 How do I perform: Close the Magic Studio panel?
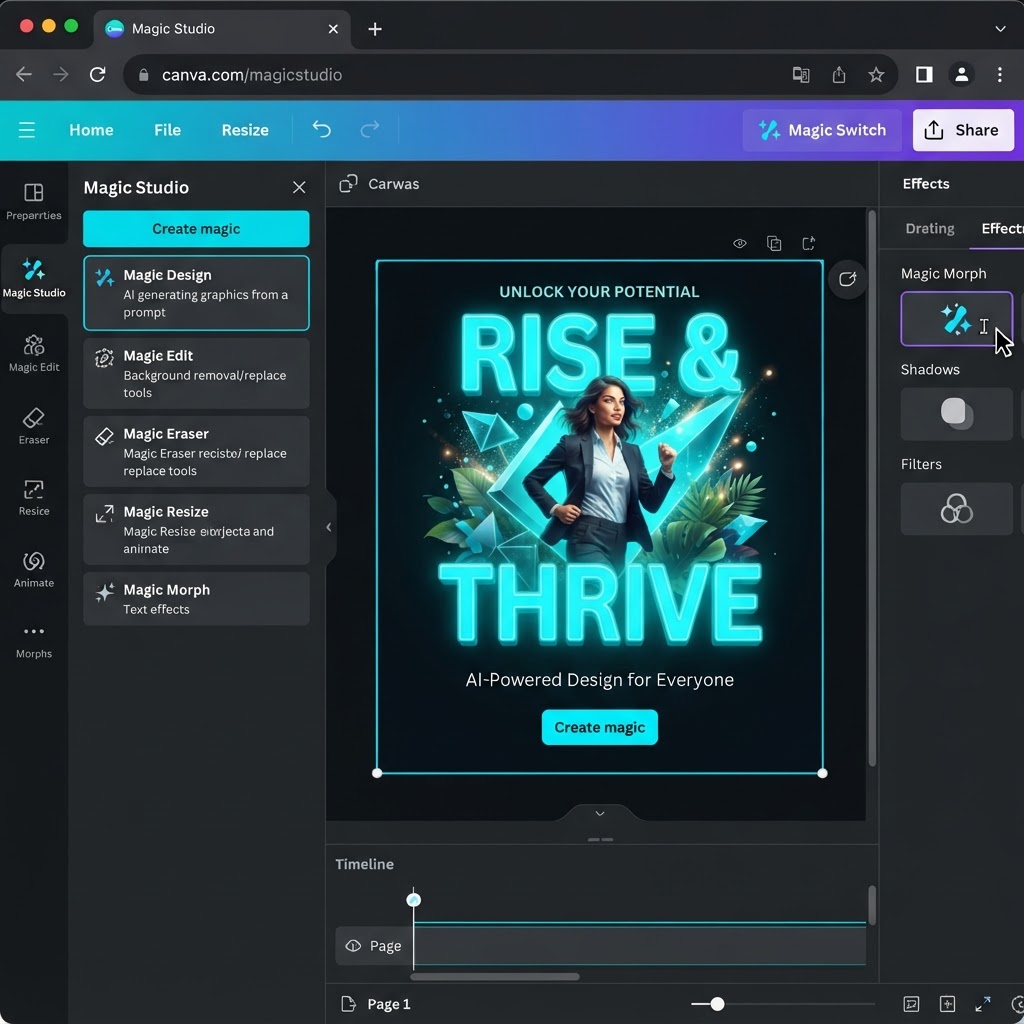pyautogui.click(x=299, y=187)
